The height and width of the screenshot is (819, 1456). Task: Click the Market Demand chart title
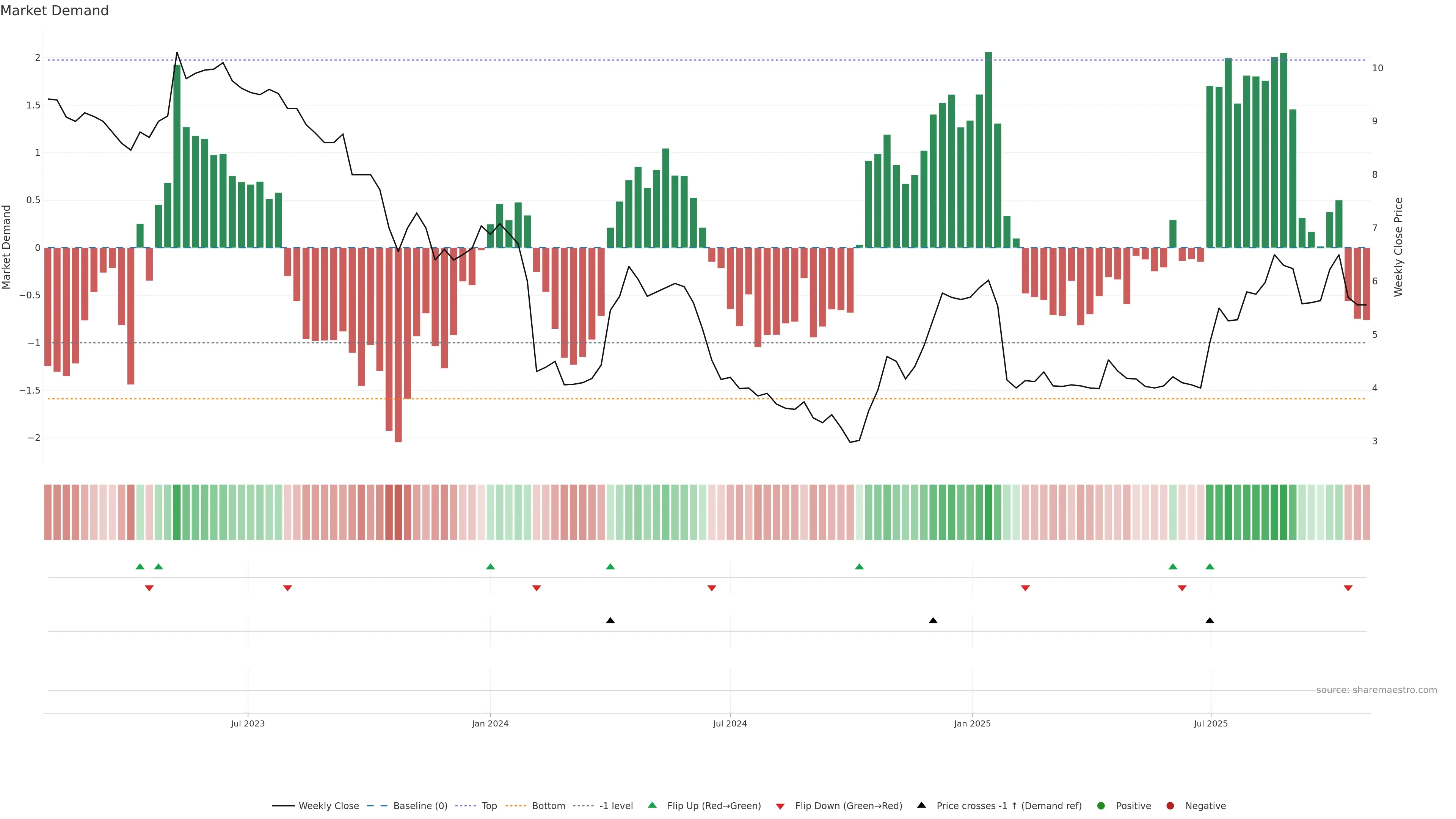(54, 11)
